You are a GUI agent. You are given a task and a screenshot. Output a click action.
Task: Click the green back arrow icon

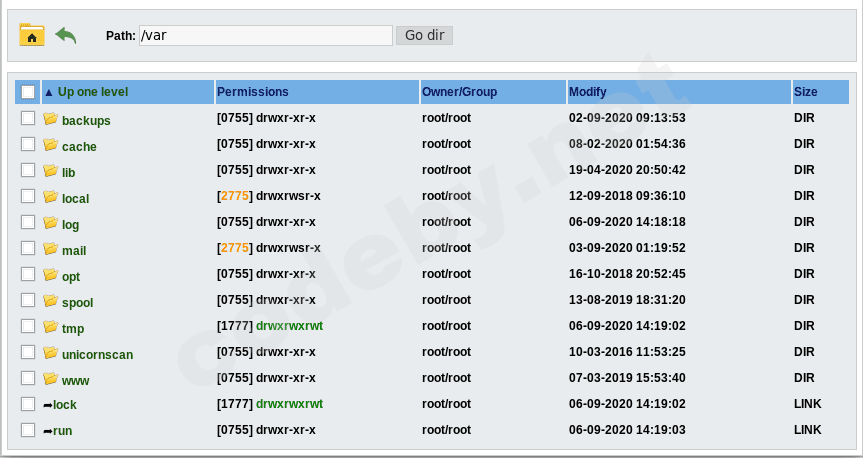point(65,35)
